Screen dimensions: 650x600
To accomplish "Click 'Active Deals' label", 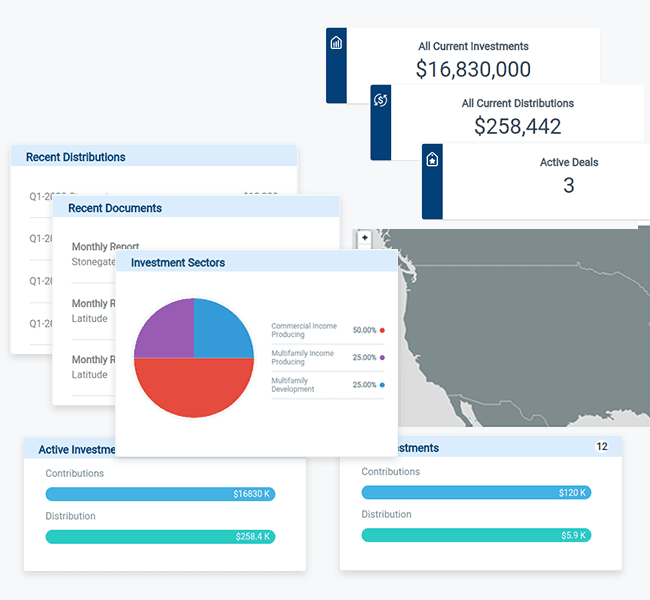I will pyautogui.click(x=569, y=163).
